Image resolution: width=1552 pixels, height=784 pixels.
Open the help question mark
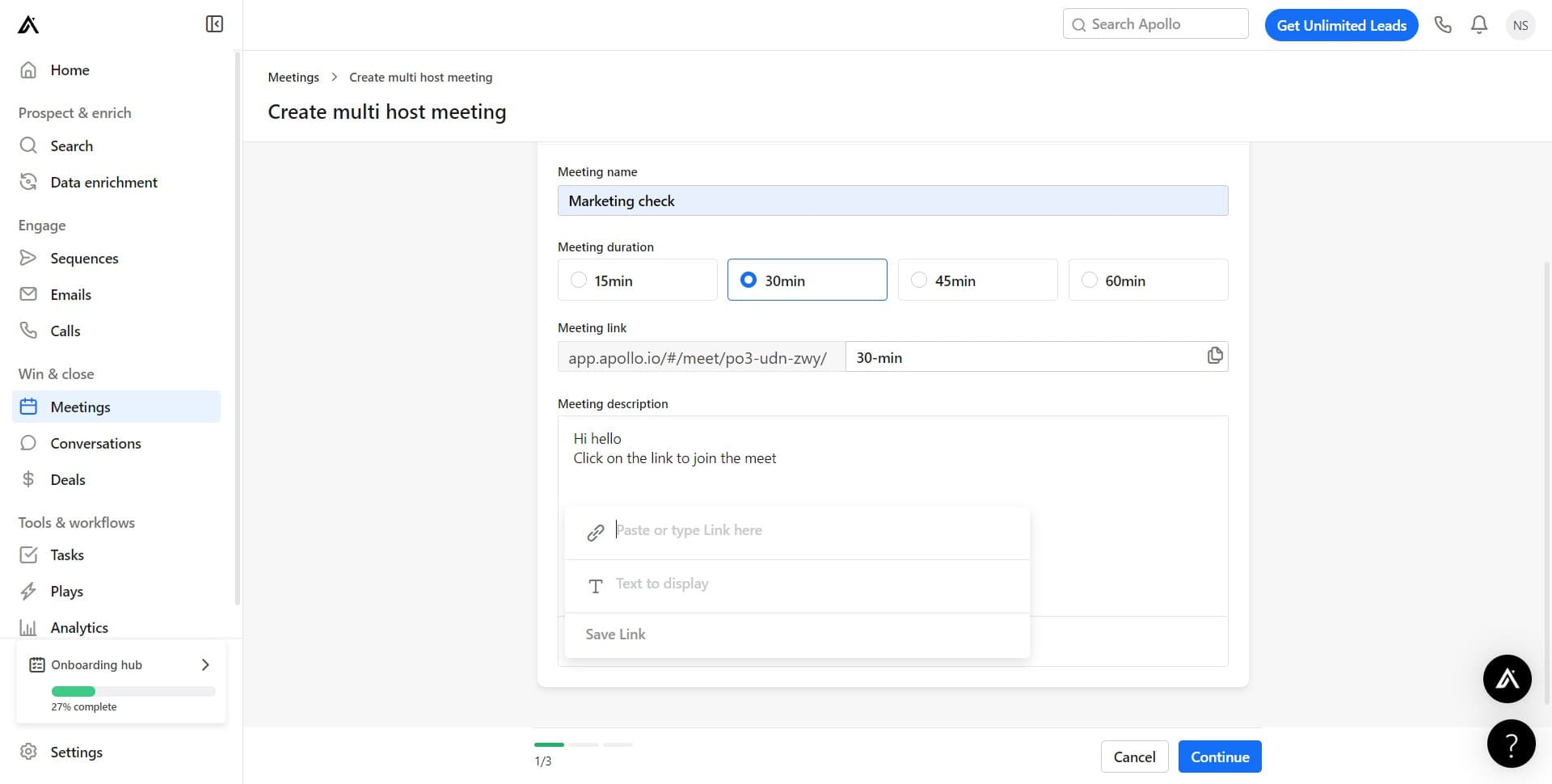(x=1511, y=744)
